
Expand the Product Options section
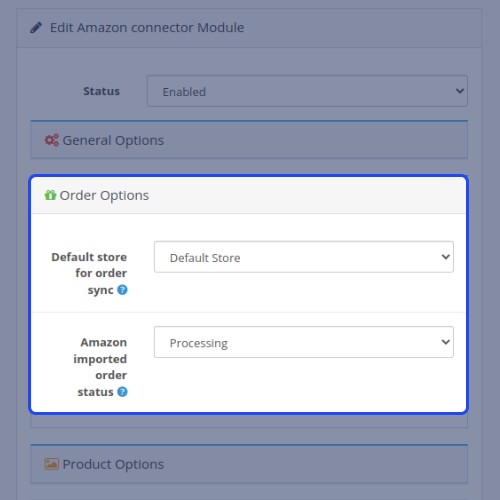coord(249,464)
